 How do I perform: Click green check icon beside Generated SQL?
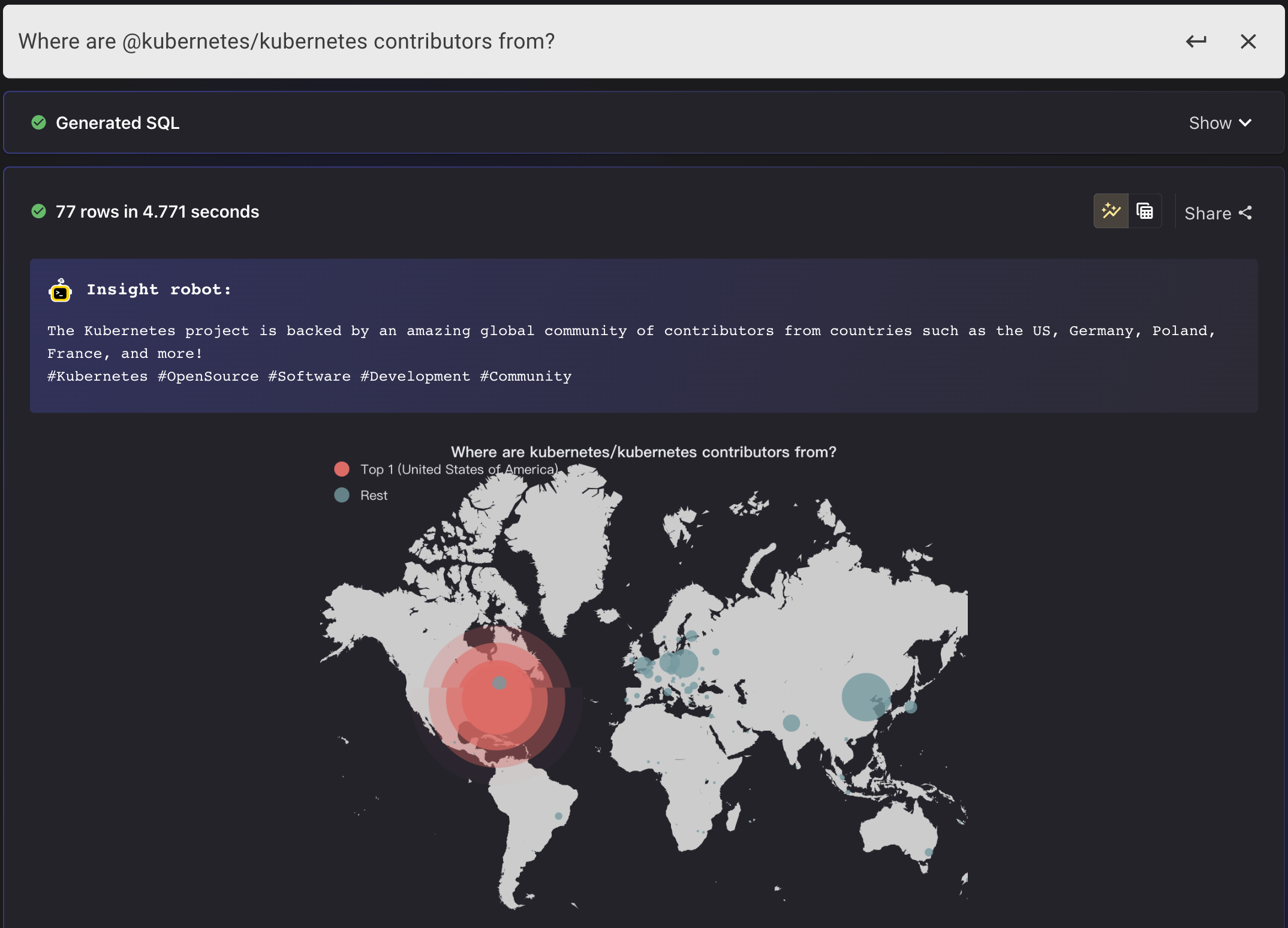point(39,122)
